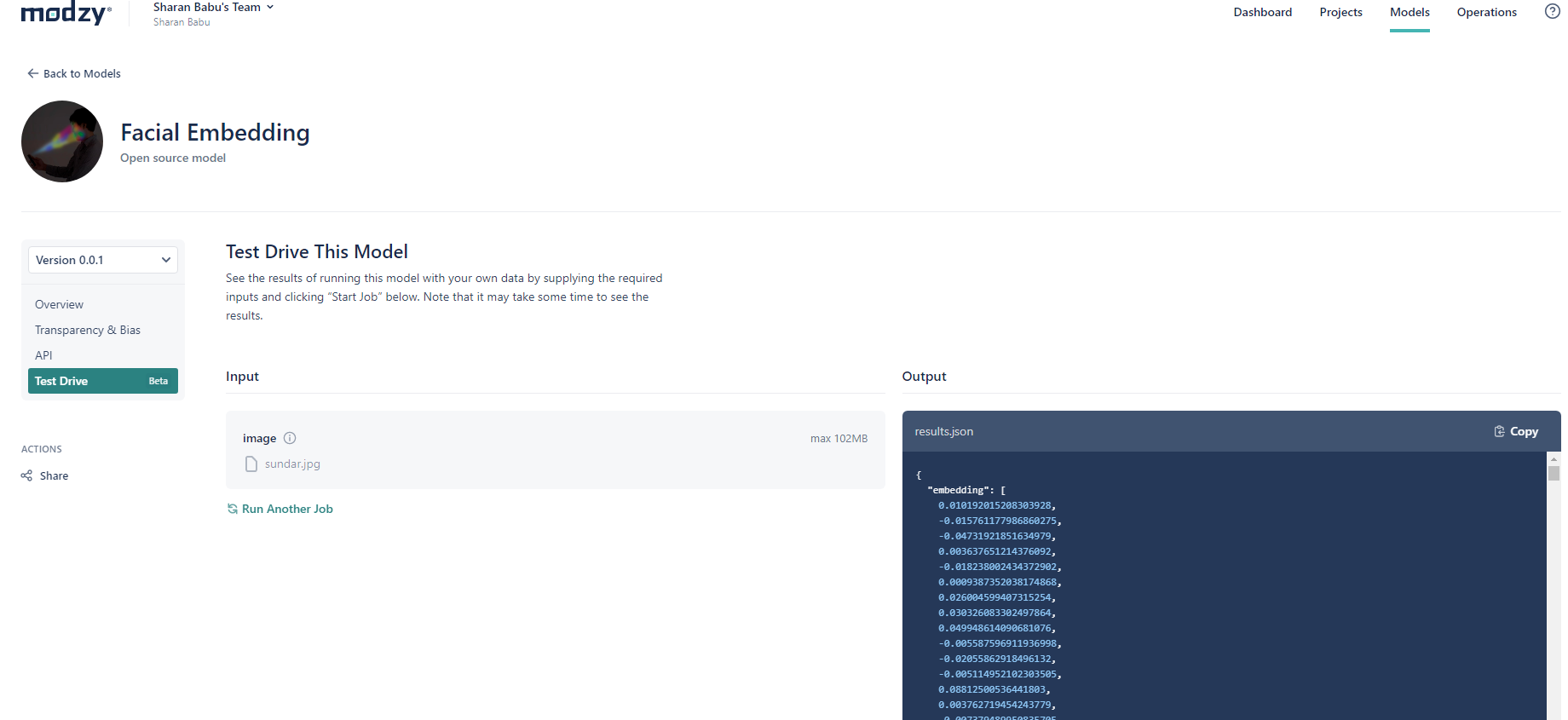The image size is (1568, 720).
Task: Open Transparency & Bias section
Action: [88, 330]
